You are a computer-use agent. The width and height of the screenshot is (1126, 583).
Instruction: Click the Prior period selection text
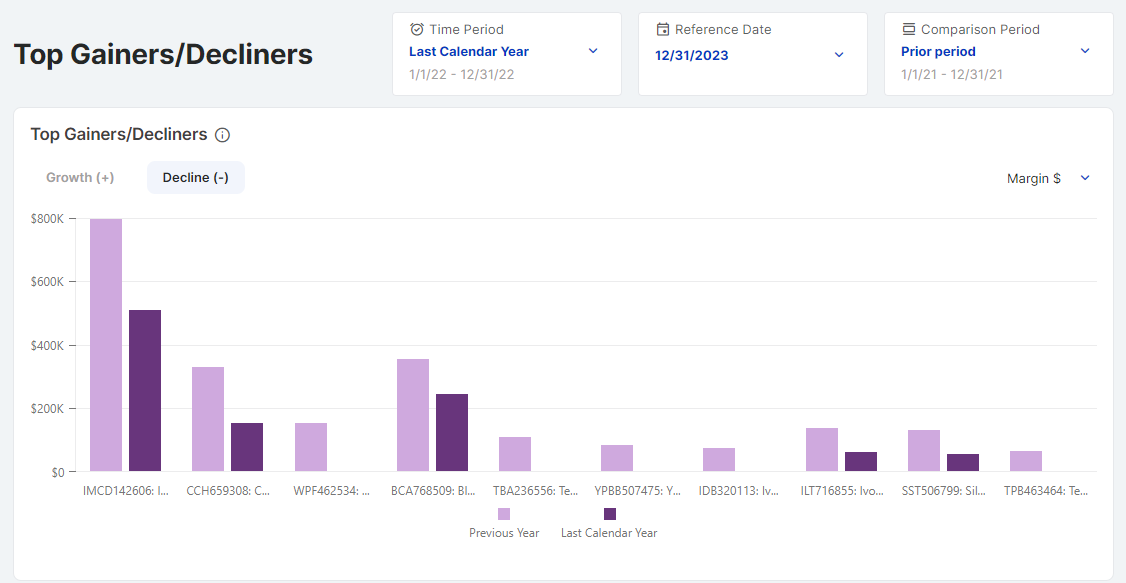pyautogui.click(x=938, y=52)
